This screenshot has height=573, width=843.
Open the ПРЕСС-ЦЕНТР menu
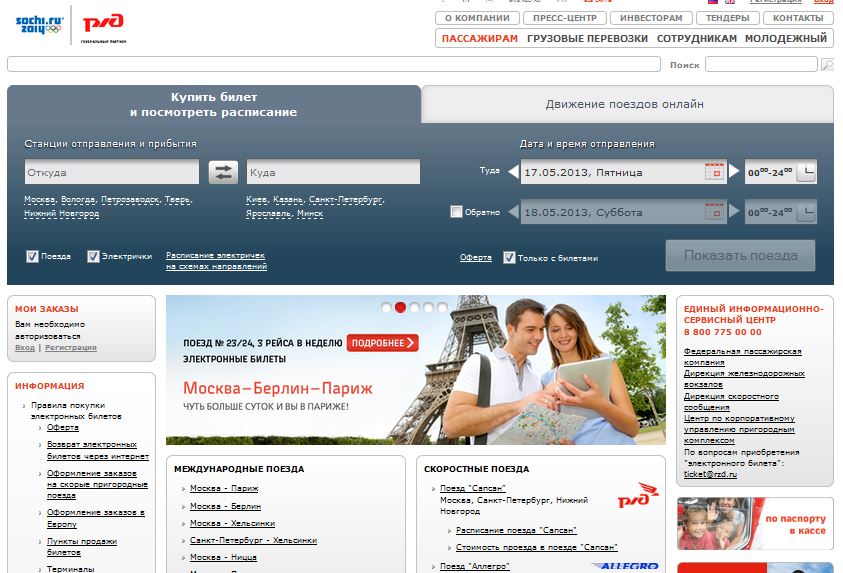coord(565,18)
